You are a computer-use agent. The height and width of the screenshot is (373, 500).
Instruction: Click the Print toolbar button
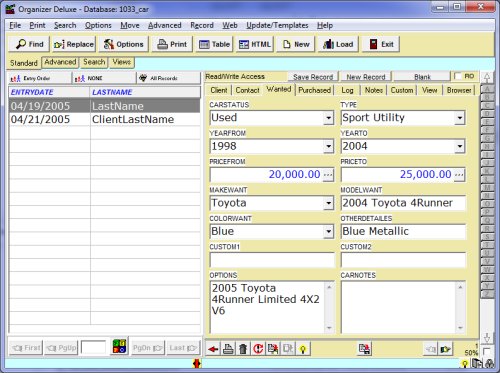coord(172,44)
